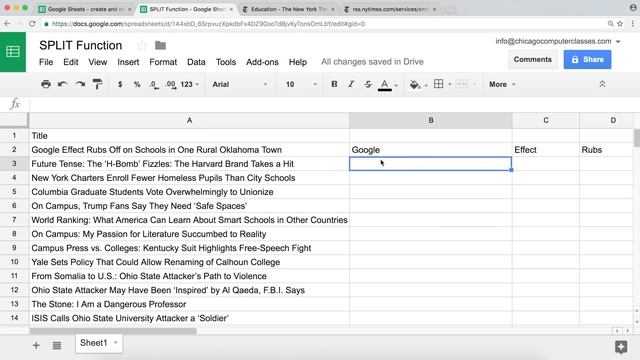Viewport: 640px width, 360px height.
Task: Click the Comments button
Action: 532,60
